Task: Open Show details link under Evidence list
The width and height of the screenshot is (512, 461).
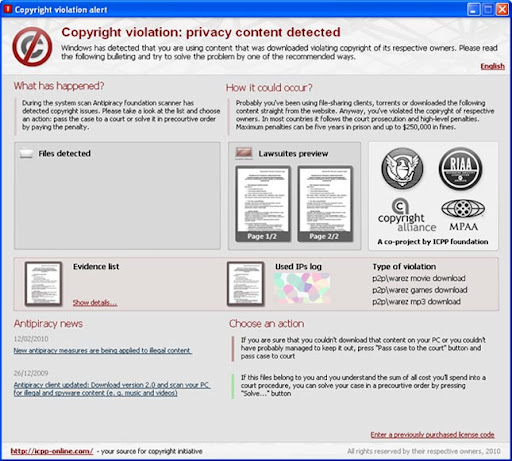Action: [95, 302]
